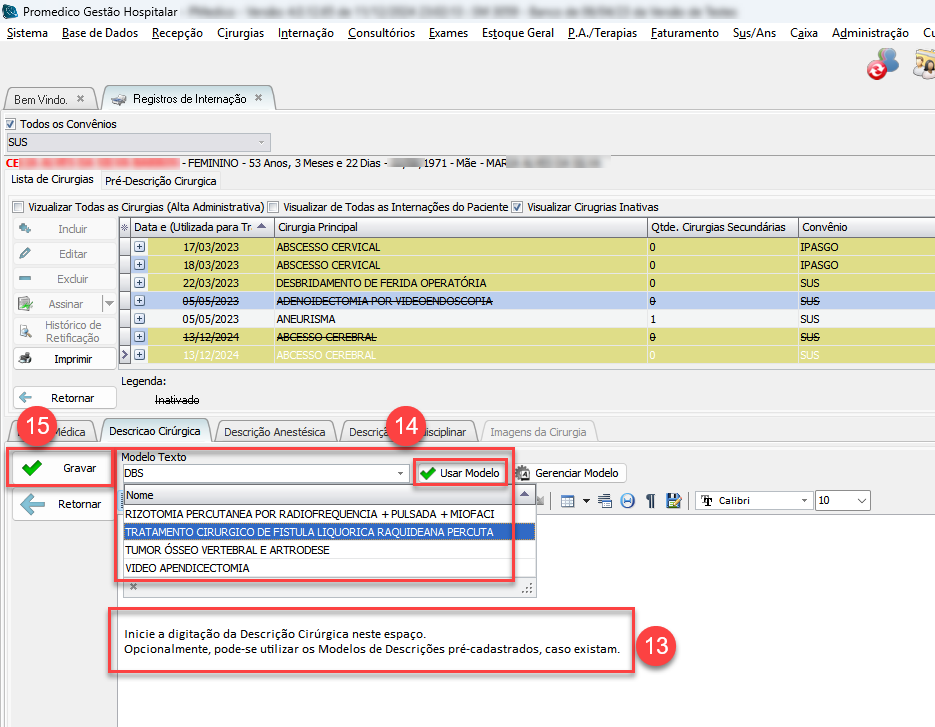Uncheck Visualizar Cirurgias Inativas checkbox
Viewport: 935px width, 727px height.
517,207
